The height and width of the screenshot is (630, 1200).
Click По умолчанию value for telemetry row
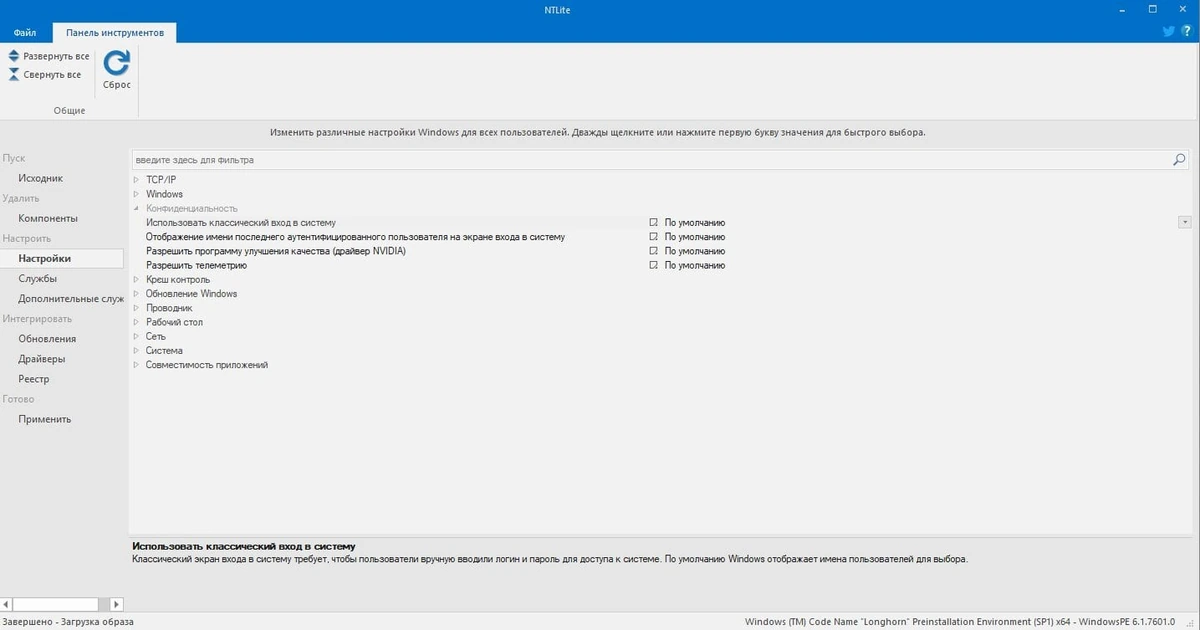tap(695, 266)
